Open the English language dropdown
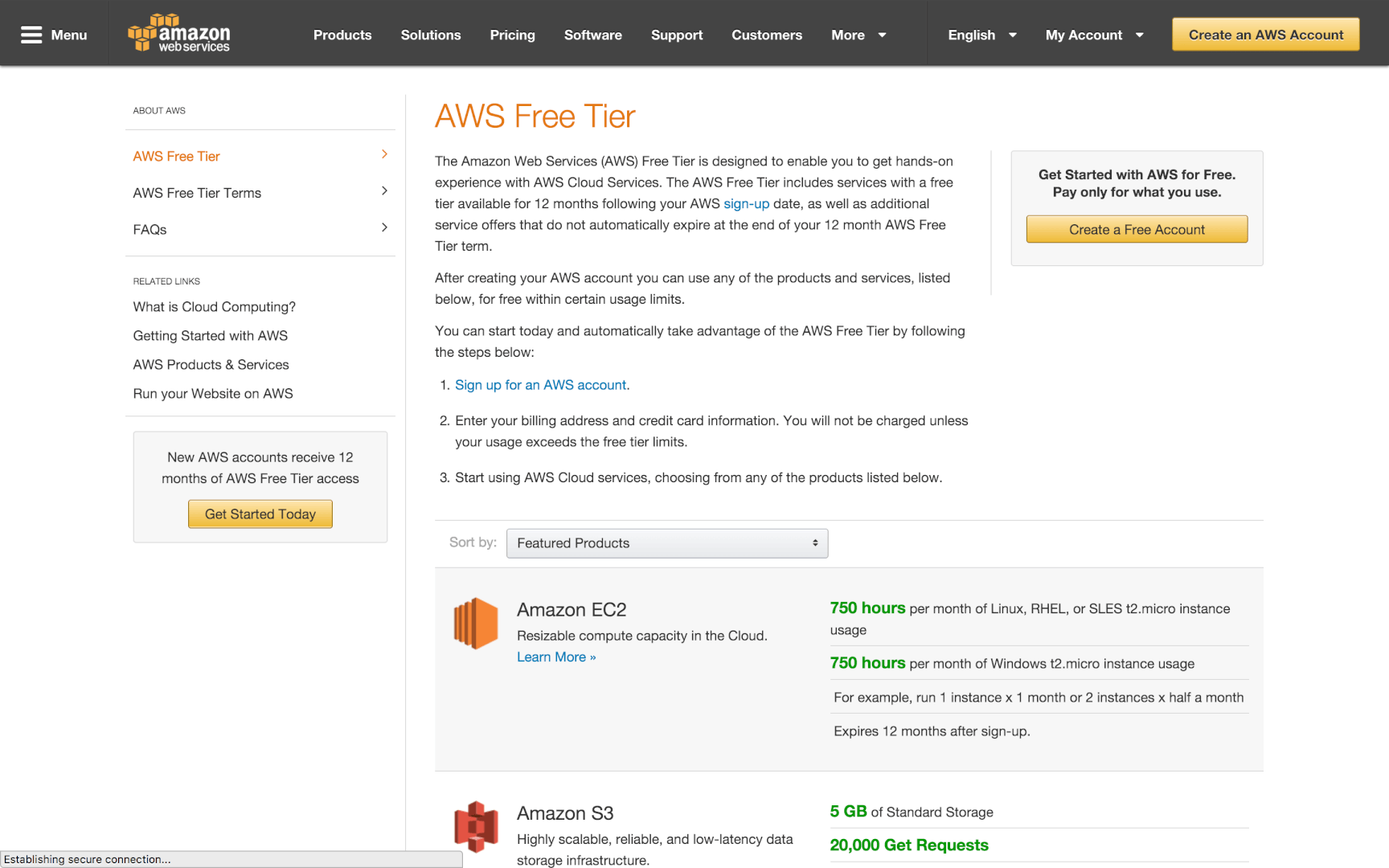The width and height of the screenshot is (1389, 868). (x=982, y=35)
